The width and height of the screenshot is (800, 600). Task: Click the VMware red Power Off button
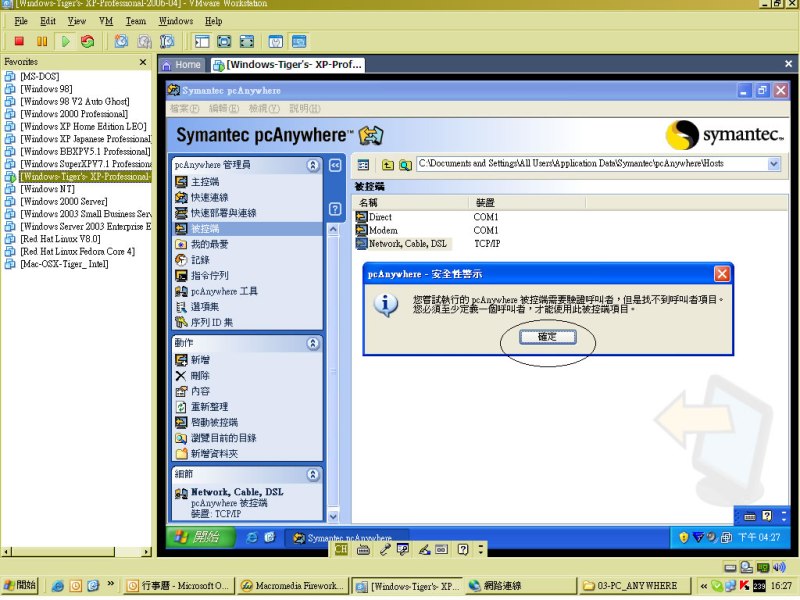(19, 41)
